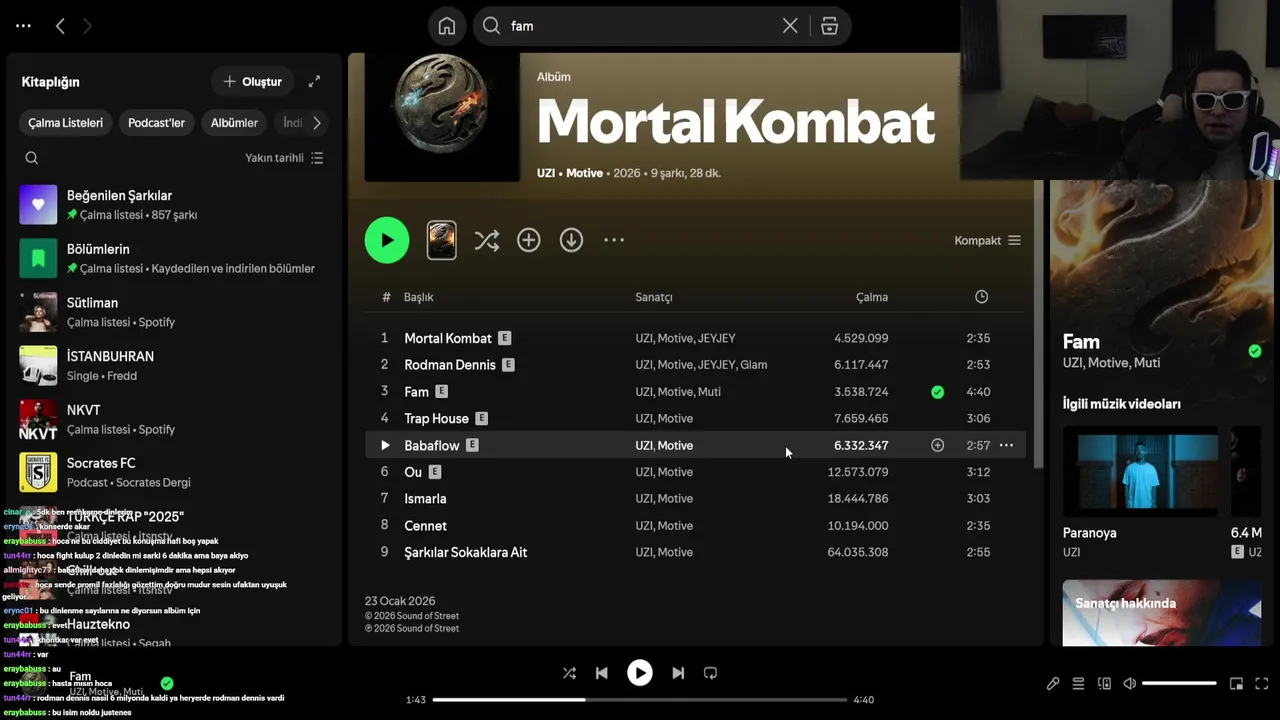
Task: Open the Sütliman playlist
Action: coord(175,312)
